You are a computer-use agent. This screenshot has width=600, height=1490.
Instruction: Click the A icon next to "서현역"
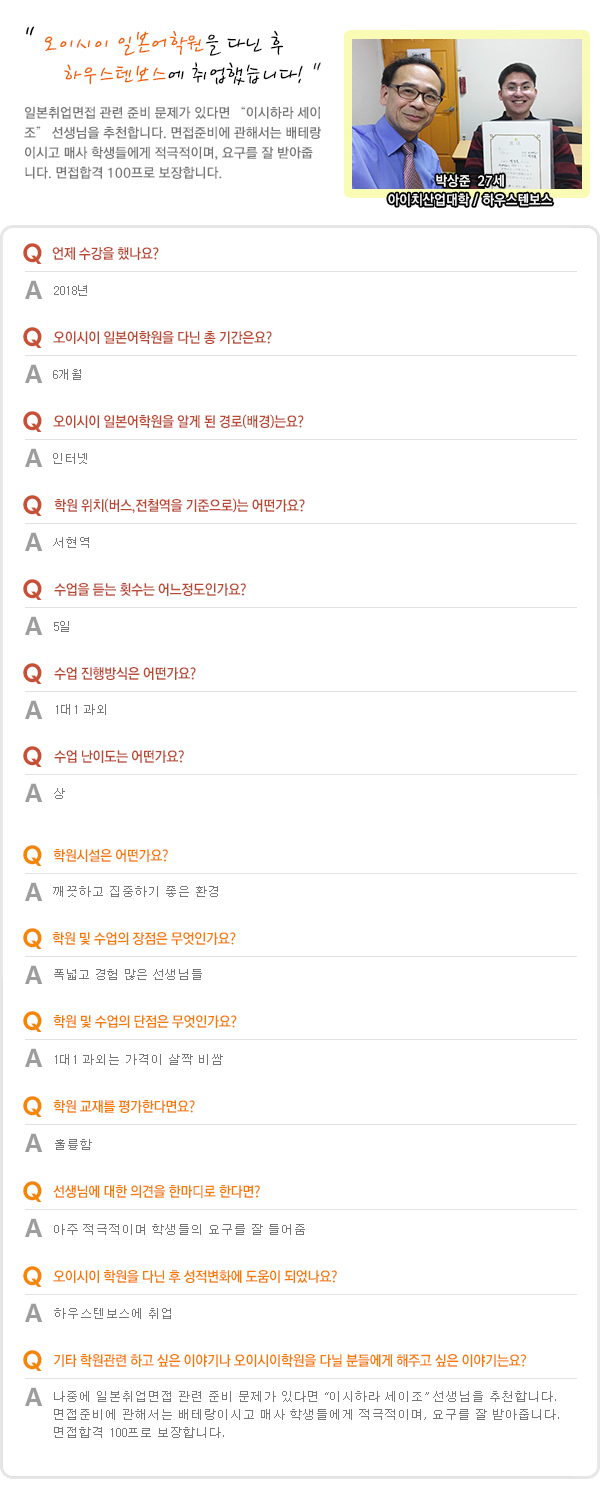pyautogui.click(x=34, y=543)
